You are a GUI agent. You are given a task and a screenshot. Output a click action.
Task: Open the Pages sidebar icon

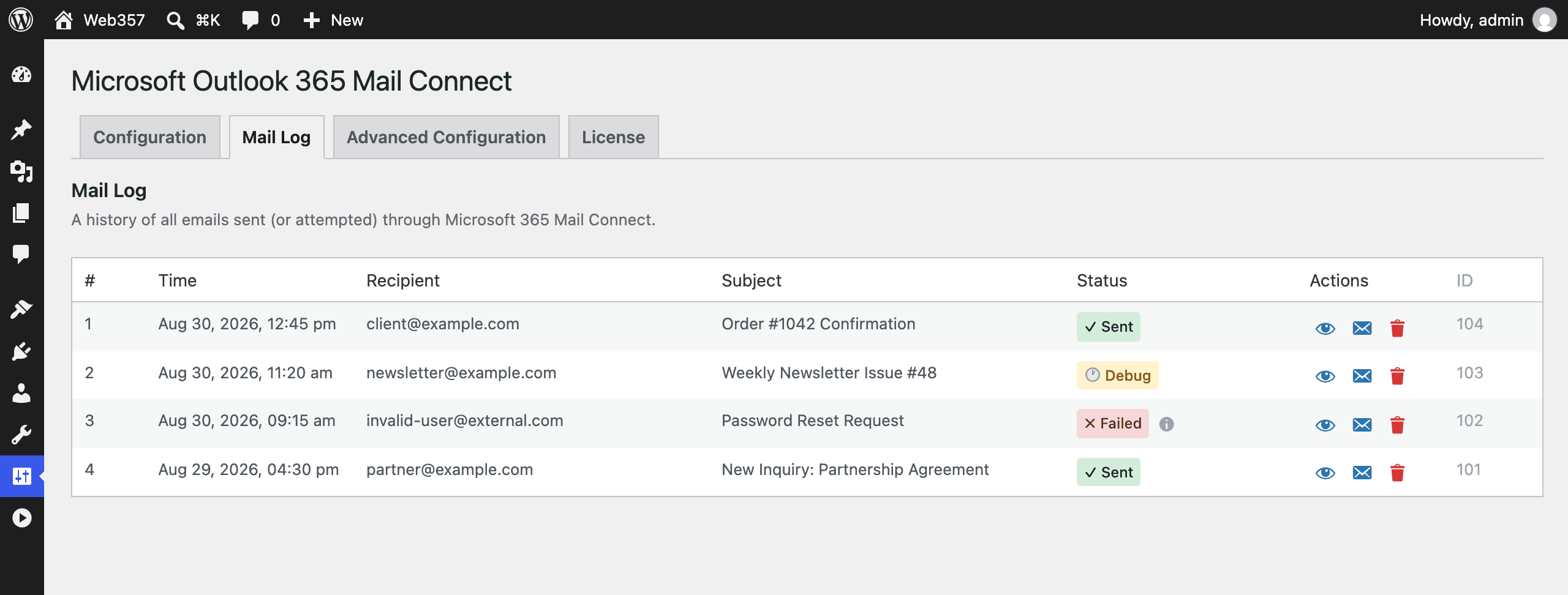coord(21,213)
